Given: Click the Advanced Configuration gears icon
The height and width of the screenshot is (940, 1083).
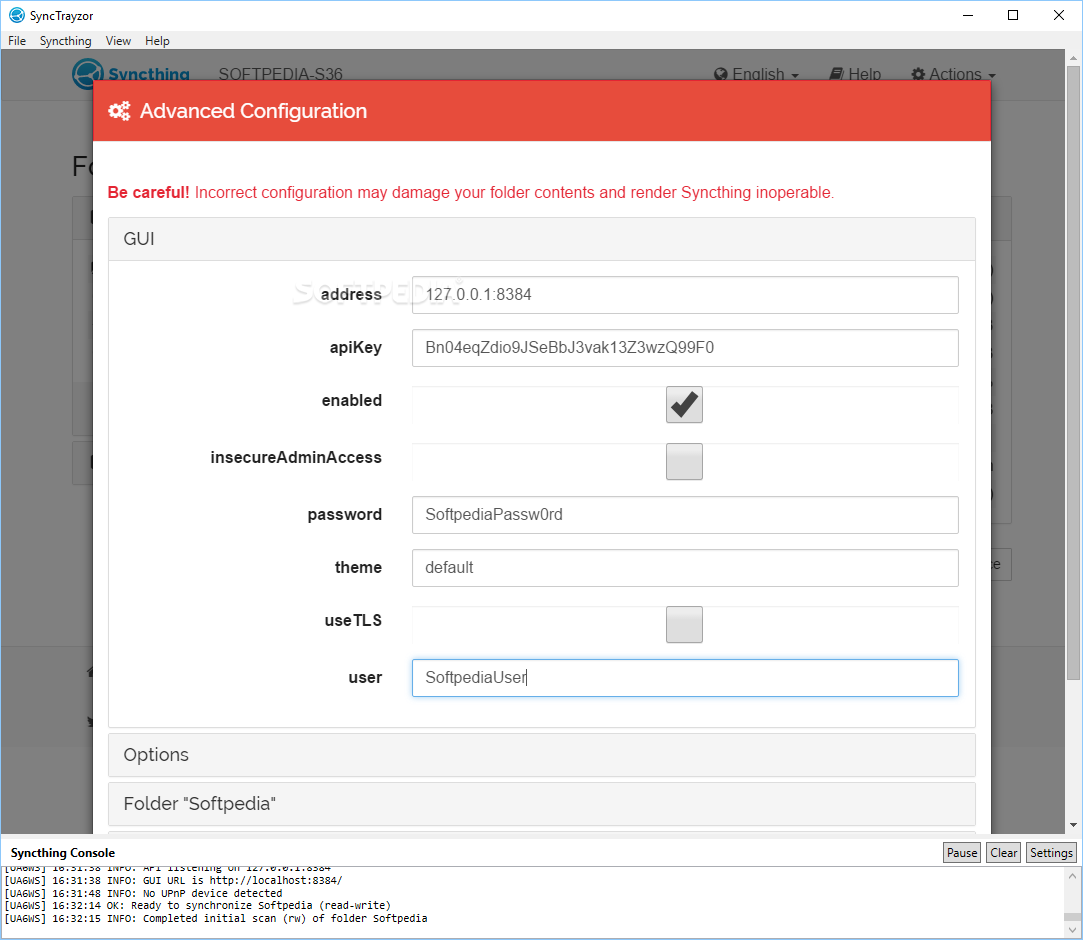Looking at the screenshot, I should (119, 111).
